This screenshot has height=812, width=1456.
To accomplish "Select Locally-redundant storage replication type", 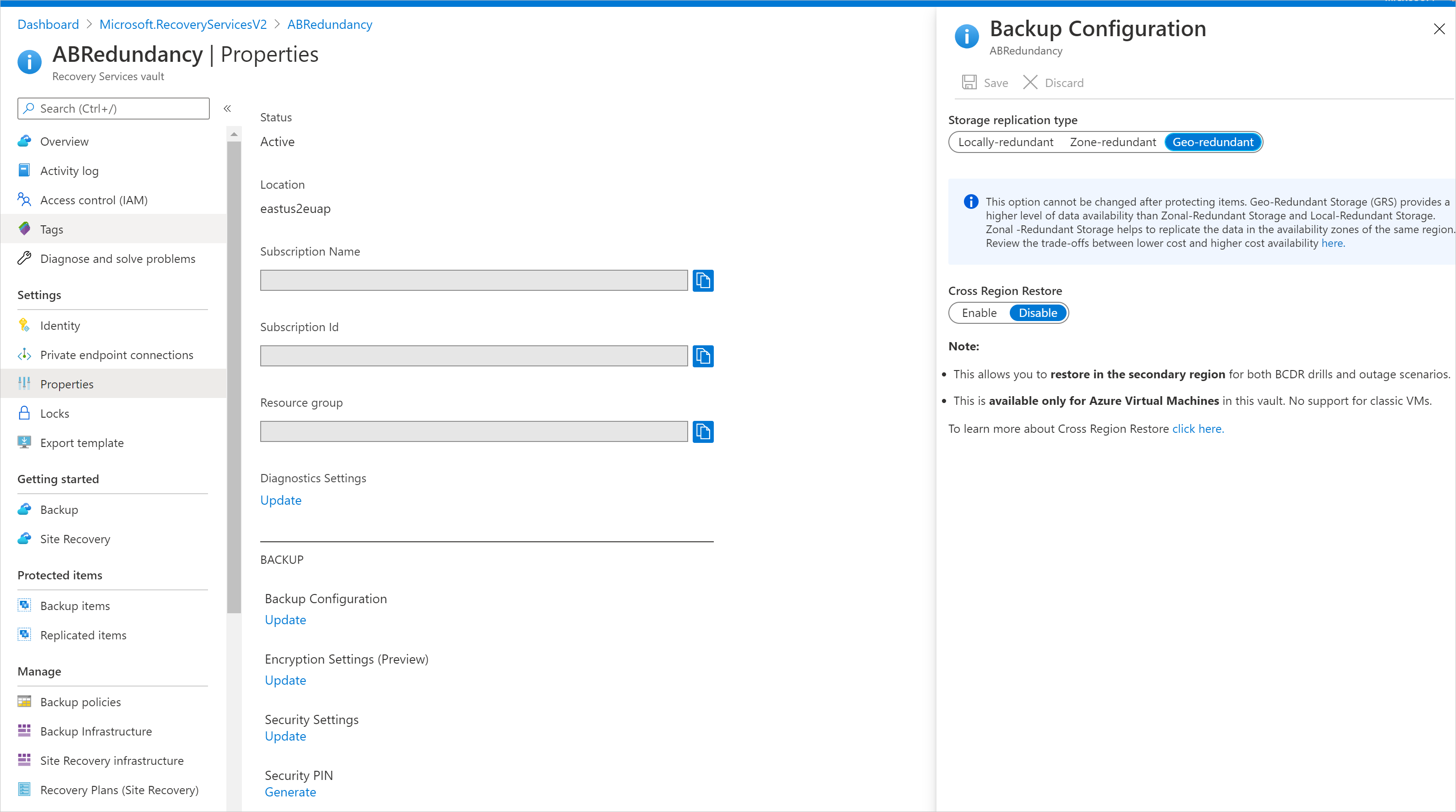I will point(1003,141).
